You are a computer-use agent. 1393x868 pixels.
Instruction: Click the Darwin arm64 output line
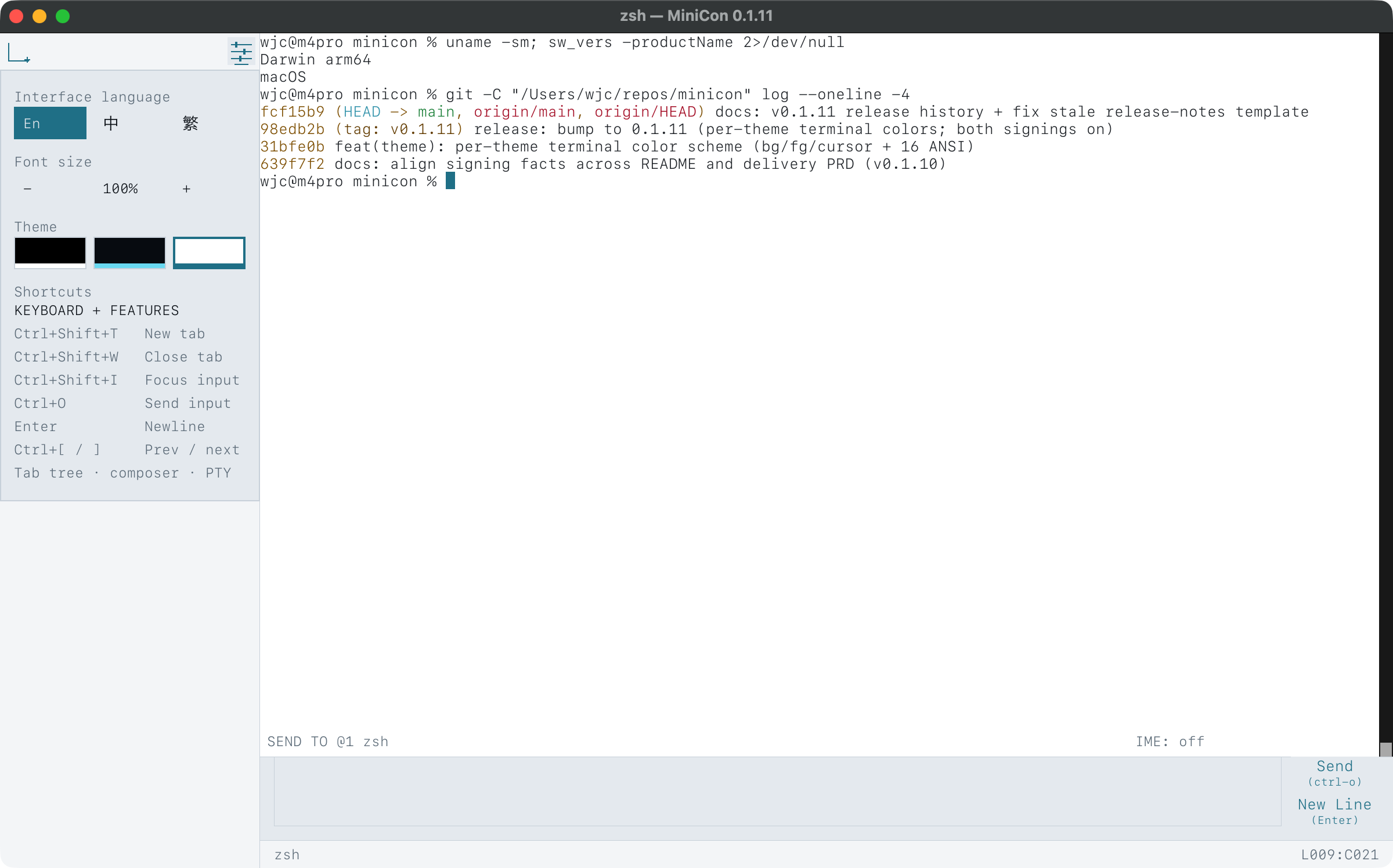tap(316, 60)
